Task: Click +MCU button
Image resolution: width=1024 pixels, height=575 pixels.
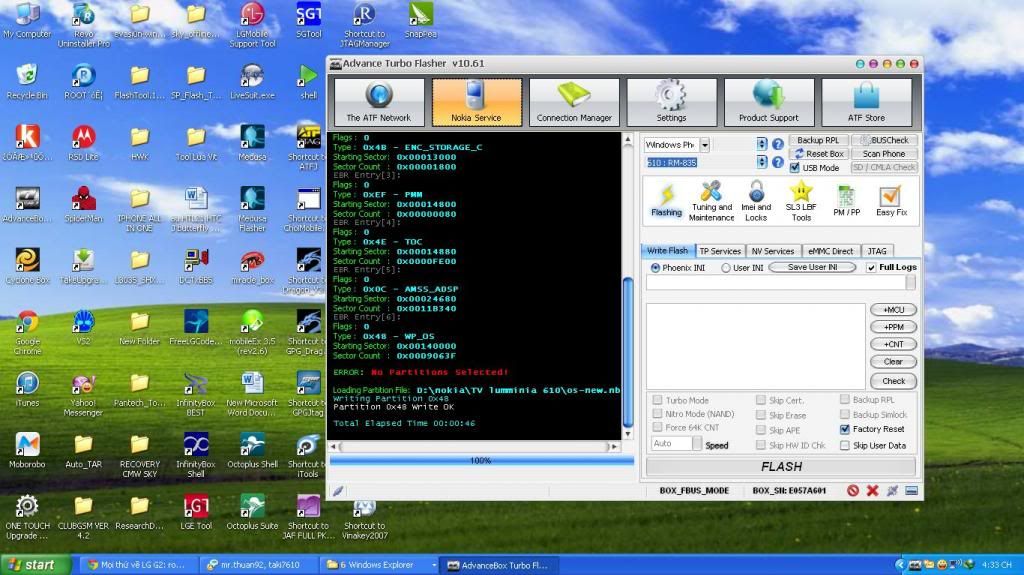Action: tap(893, 310)
